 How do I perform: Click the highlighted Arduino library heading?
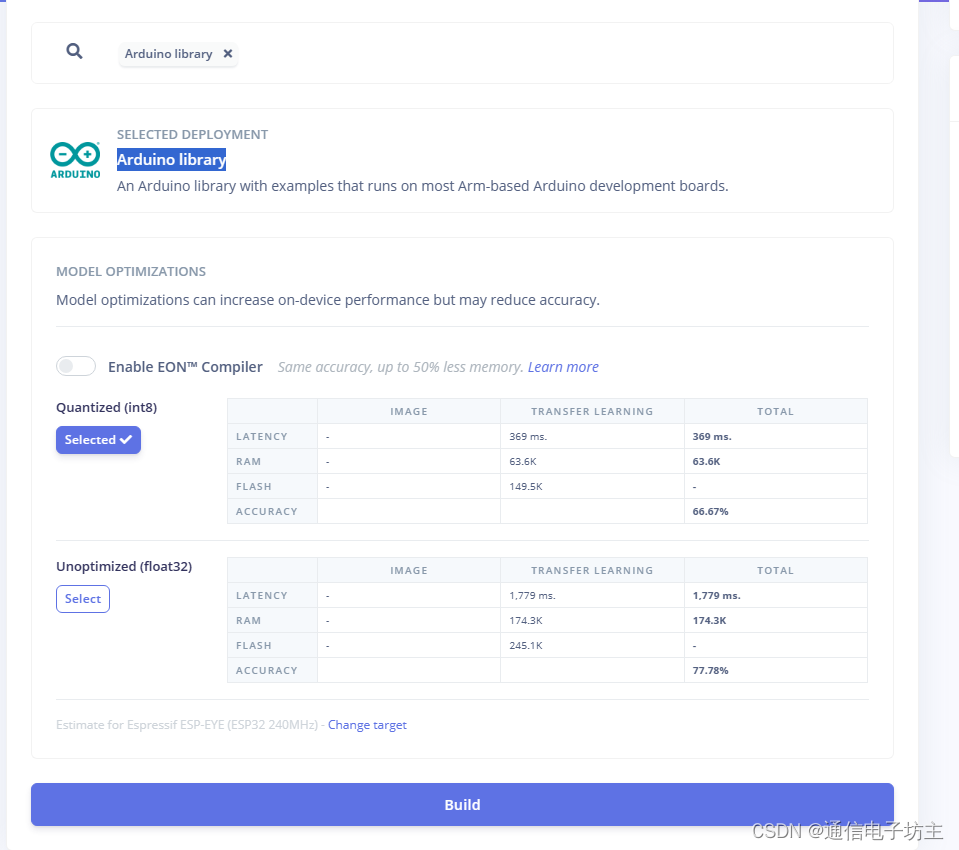point(171,160)
